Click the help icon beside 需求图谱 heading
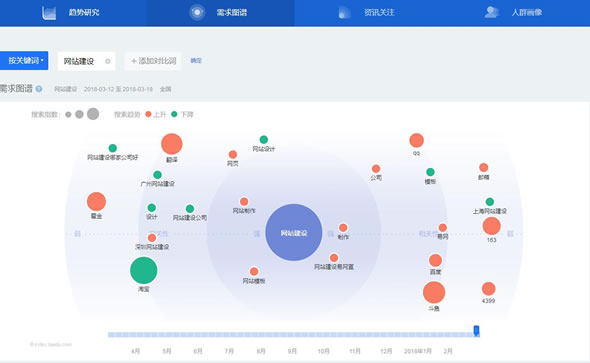This screenshot has width=590, height=363. [x=38, y=89]
